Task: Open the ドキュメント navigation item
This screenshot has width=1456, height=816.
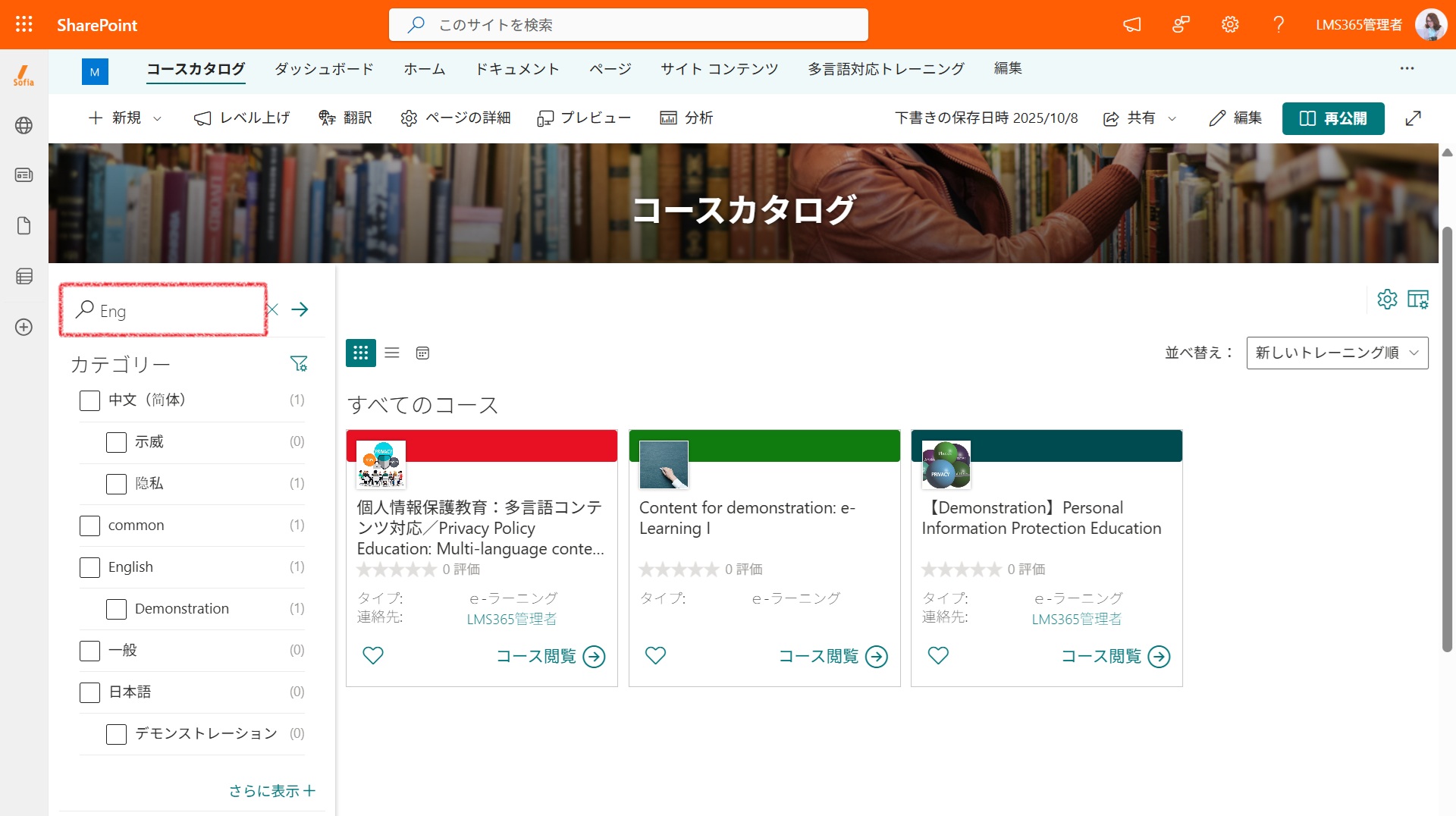Action: [x=517, y=69]
